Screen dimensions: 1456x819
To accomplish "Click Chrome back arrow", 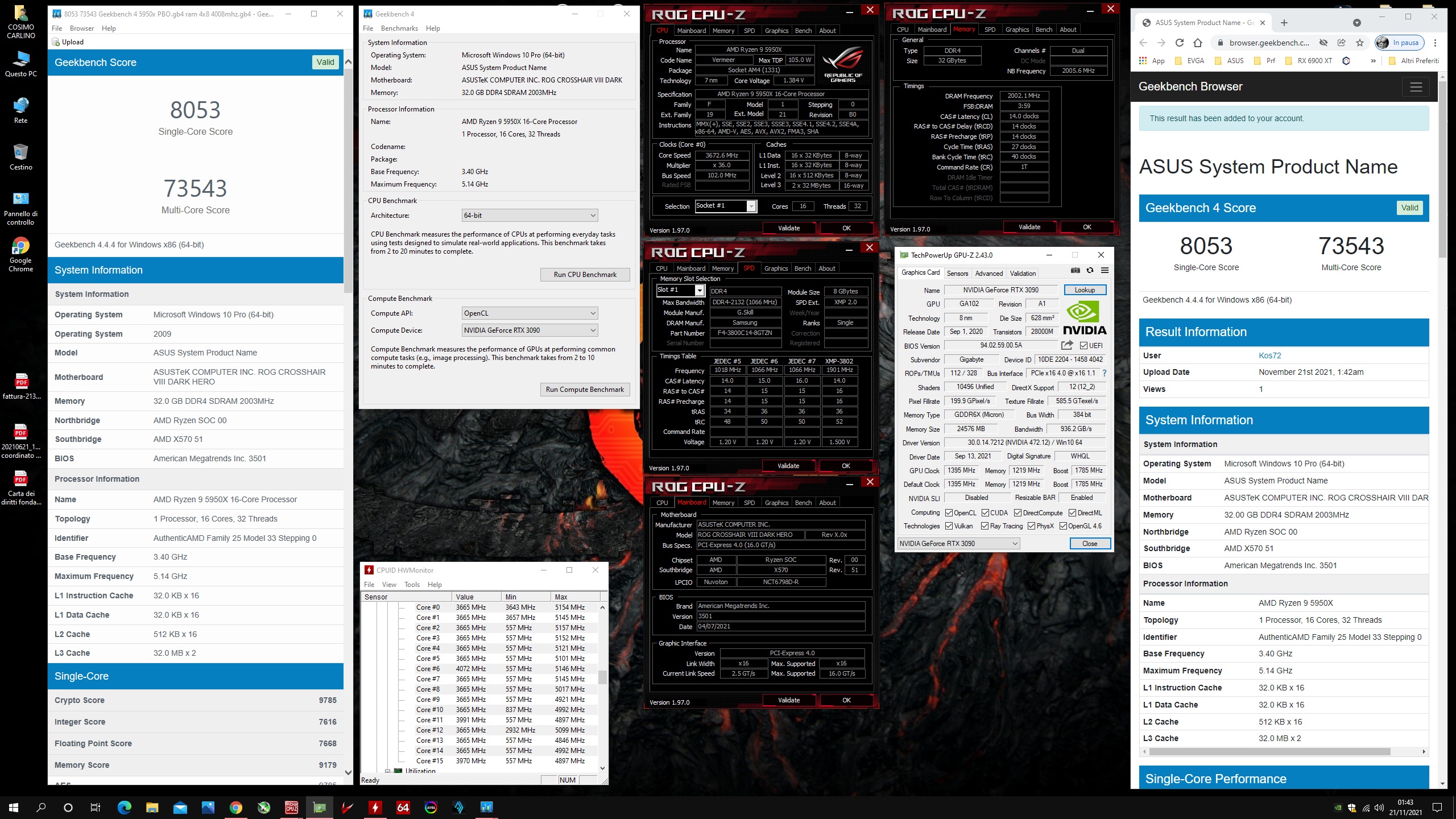I will tap(1143, 43).
